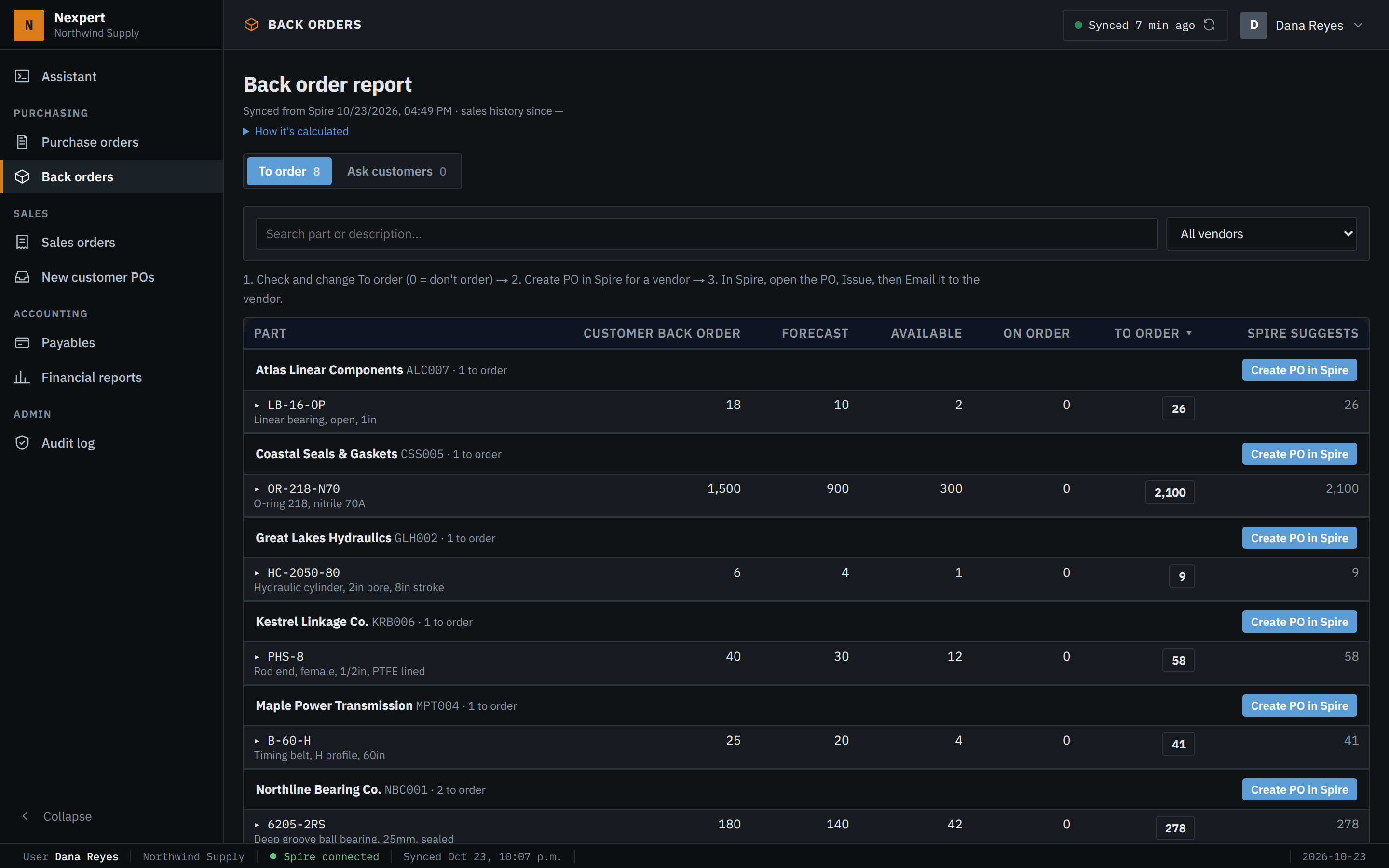The height and width of the screenshot is (868, 1389).
Task: Expand How it's calculated details
Action: pos(296,131)
